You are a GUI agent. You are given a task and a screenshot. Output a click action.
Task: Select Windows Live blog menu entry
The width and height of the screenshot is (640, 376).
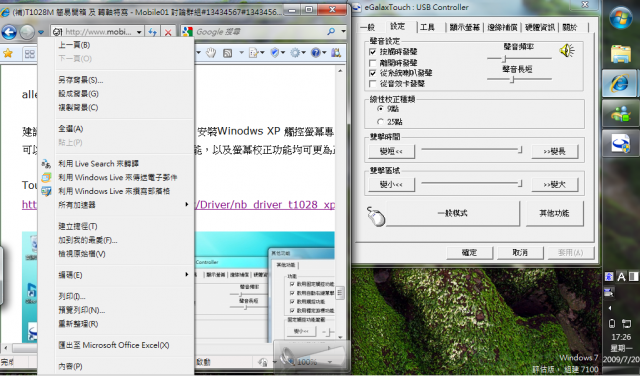(x=116, y=191)
